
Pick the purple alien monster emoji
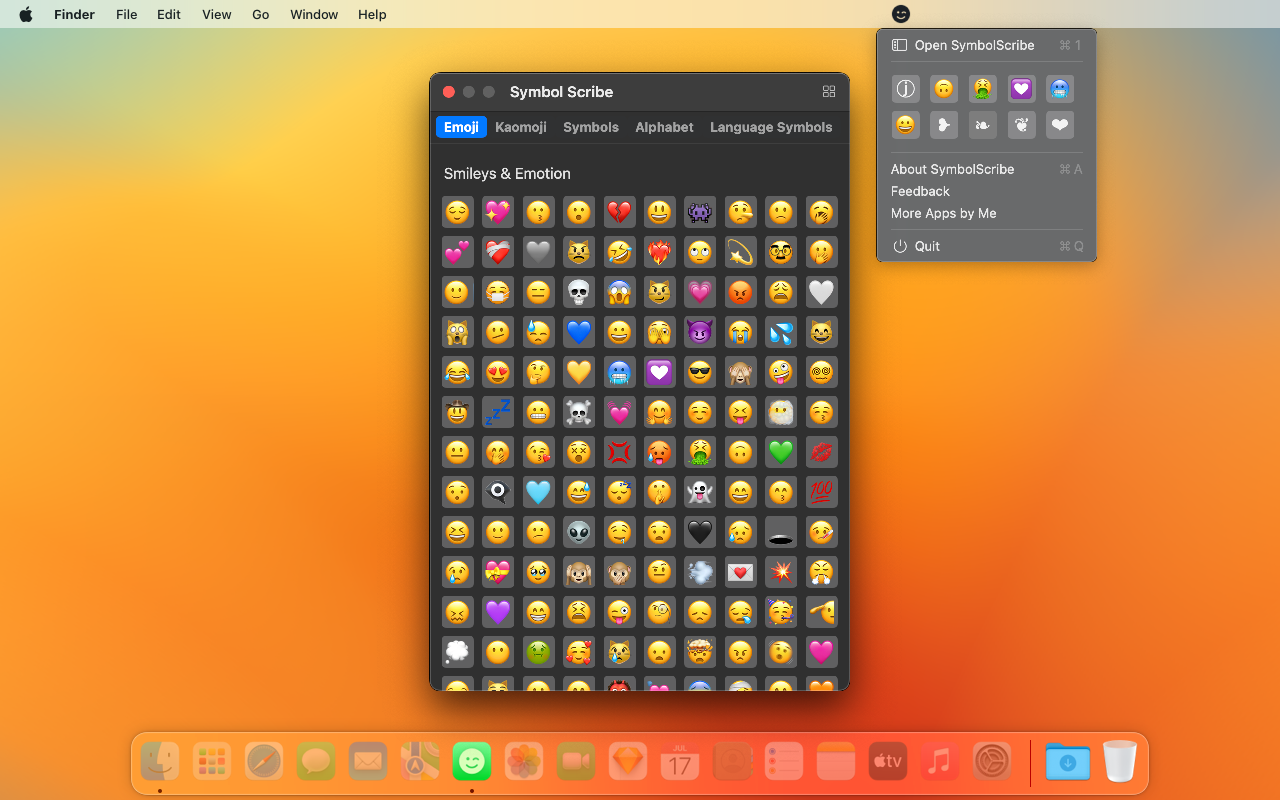(x=700, y=212)
